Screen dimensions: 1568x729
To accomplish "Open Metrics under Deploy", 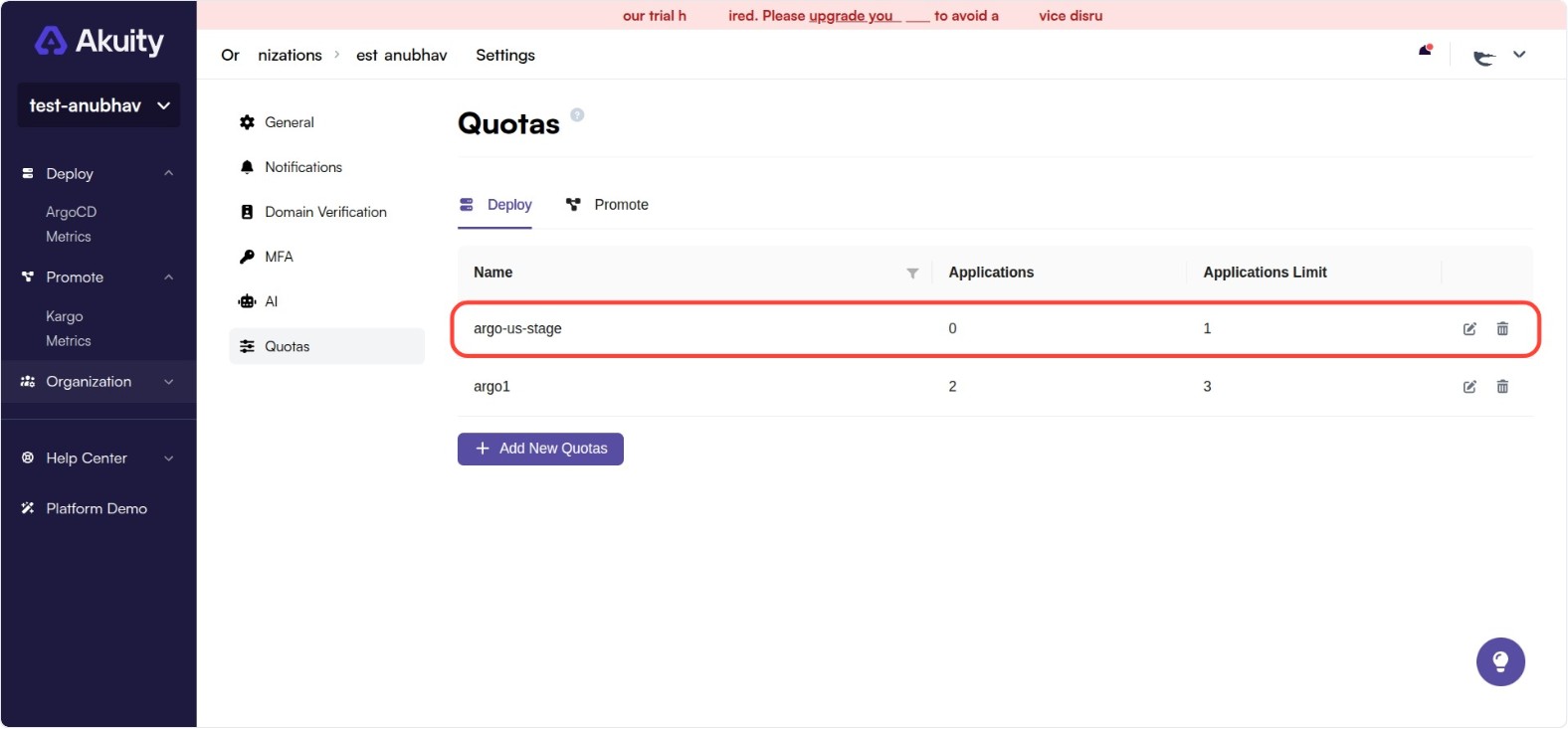I will point(69,237).
